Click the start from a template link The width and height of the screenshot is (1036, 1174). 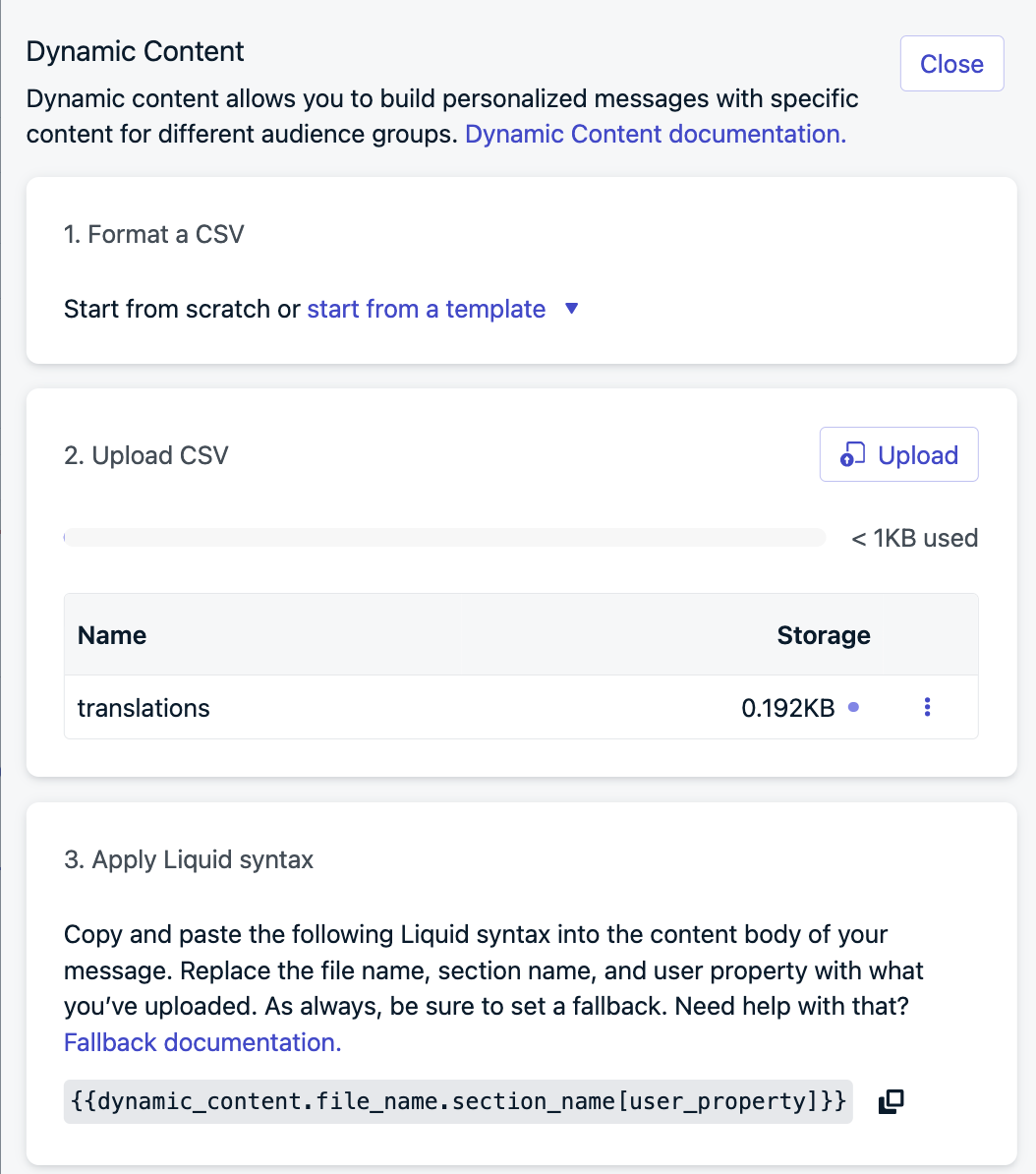[426, 309]
